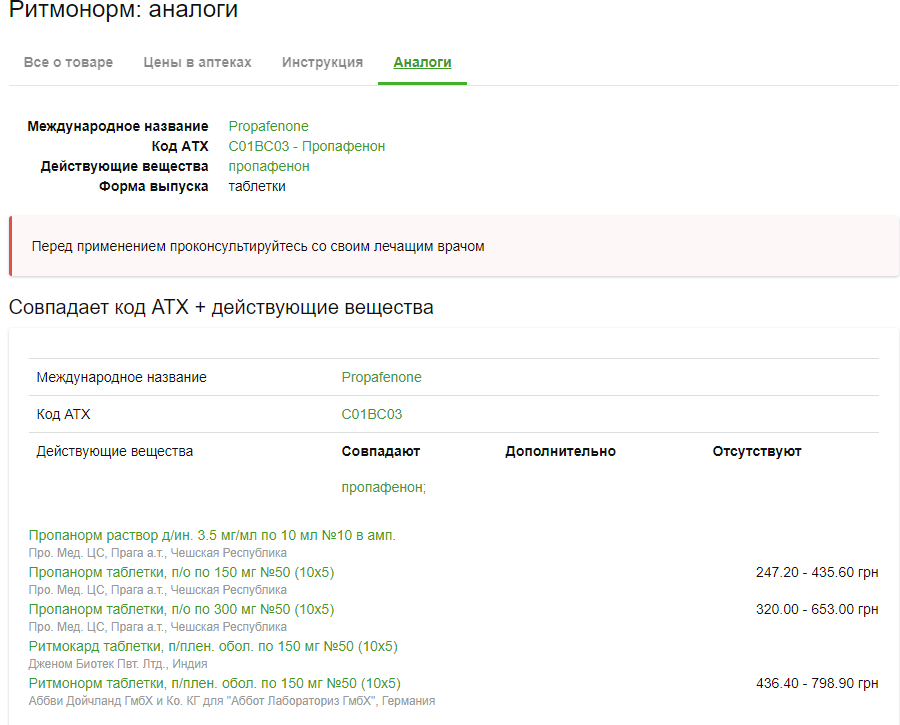Screen dimensions: 900x725
Task: Click "Совпадает код АТХ + действующие вещества" heading
Action: [x=221, y=307]
